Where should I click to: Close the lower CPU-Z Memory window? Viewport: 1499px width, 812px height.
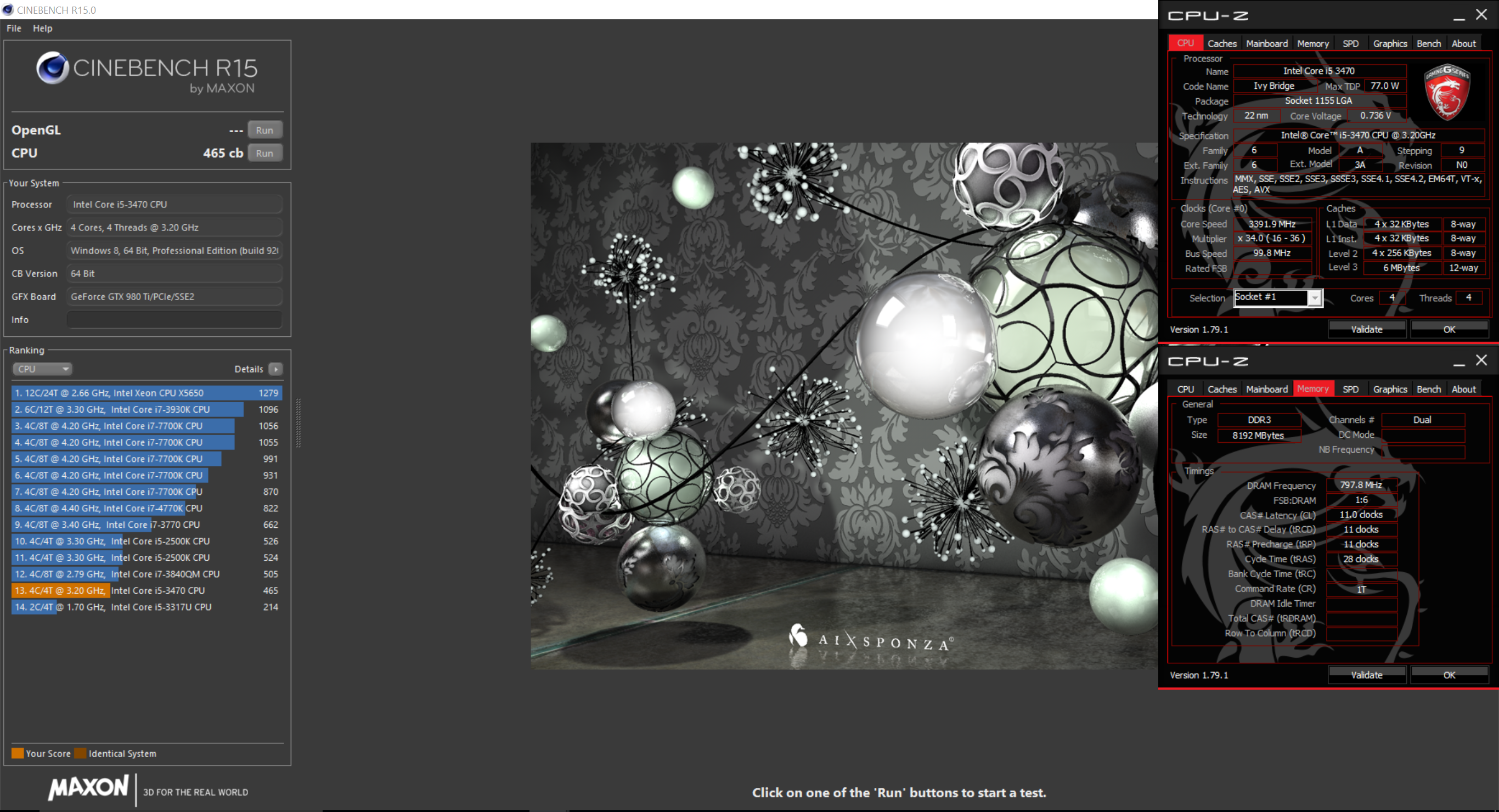1481,360
